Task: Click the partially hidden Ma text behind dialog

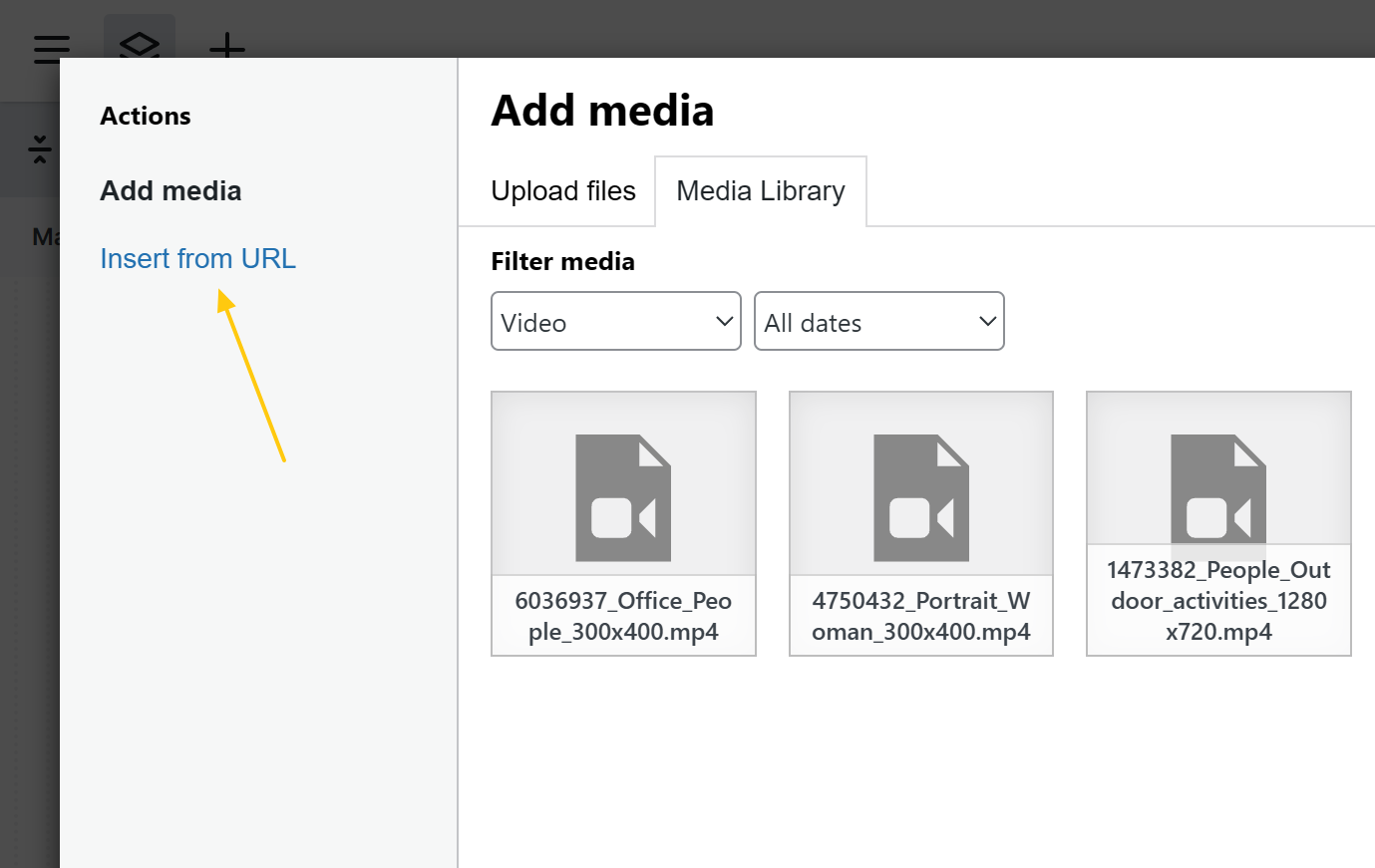Action: [x=45, y=237]
